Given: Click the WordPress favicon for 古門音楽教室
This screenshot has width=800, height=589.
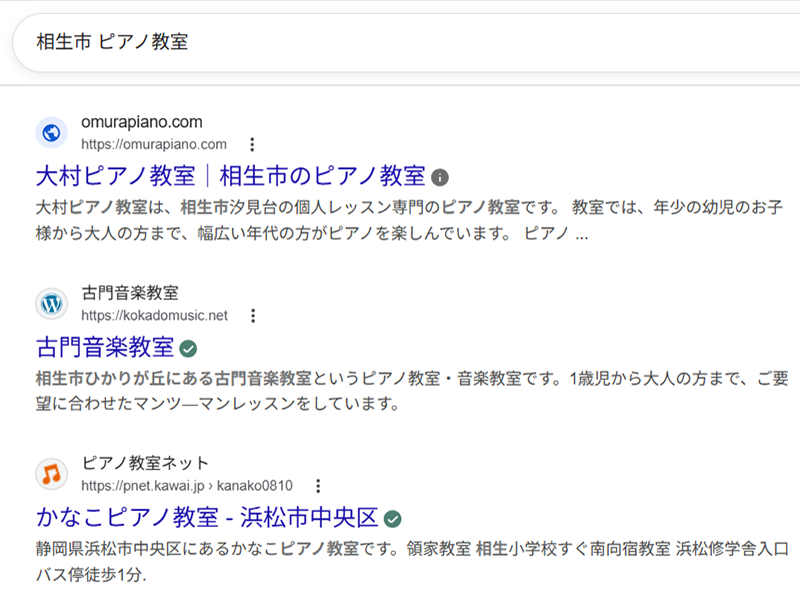Looking at the screenshot, I should [51, 304].
